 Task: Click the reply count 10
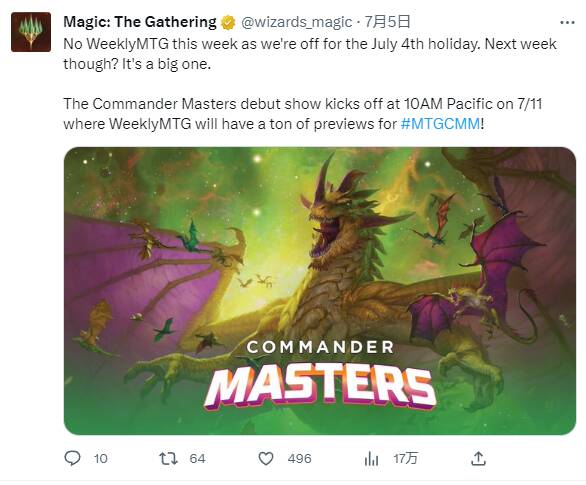pos(101,458)
